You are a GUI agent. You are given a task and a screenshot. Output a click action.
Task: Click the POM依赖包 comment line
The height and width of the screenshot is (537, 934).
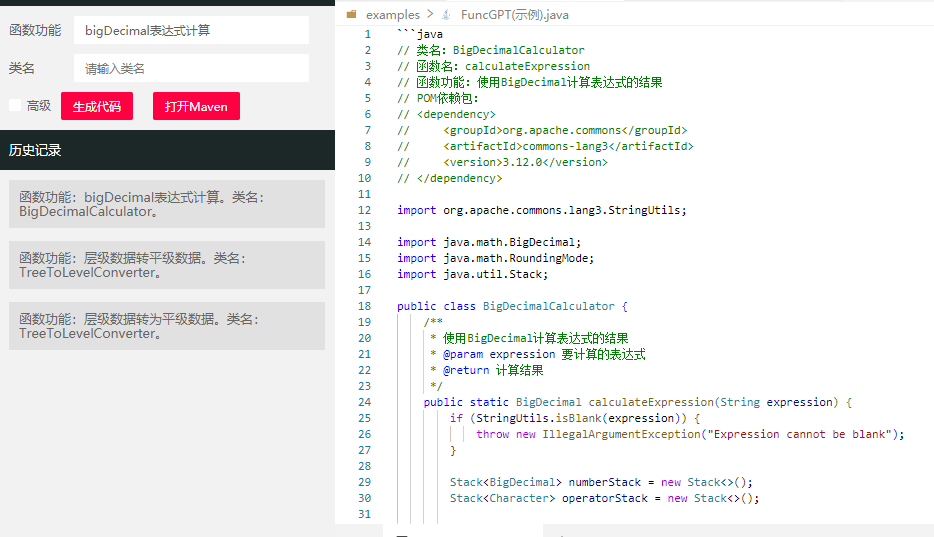pyautogui.click(x=438, y=98)
